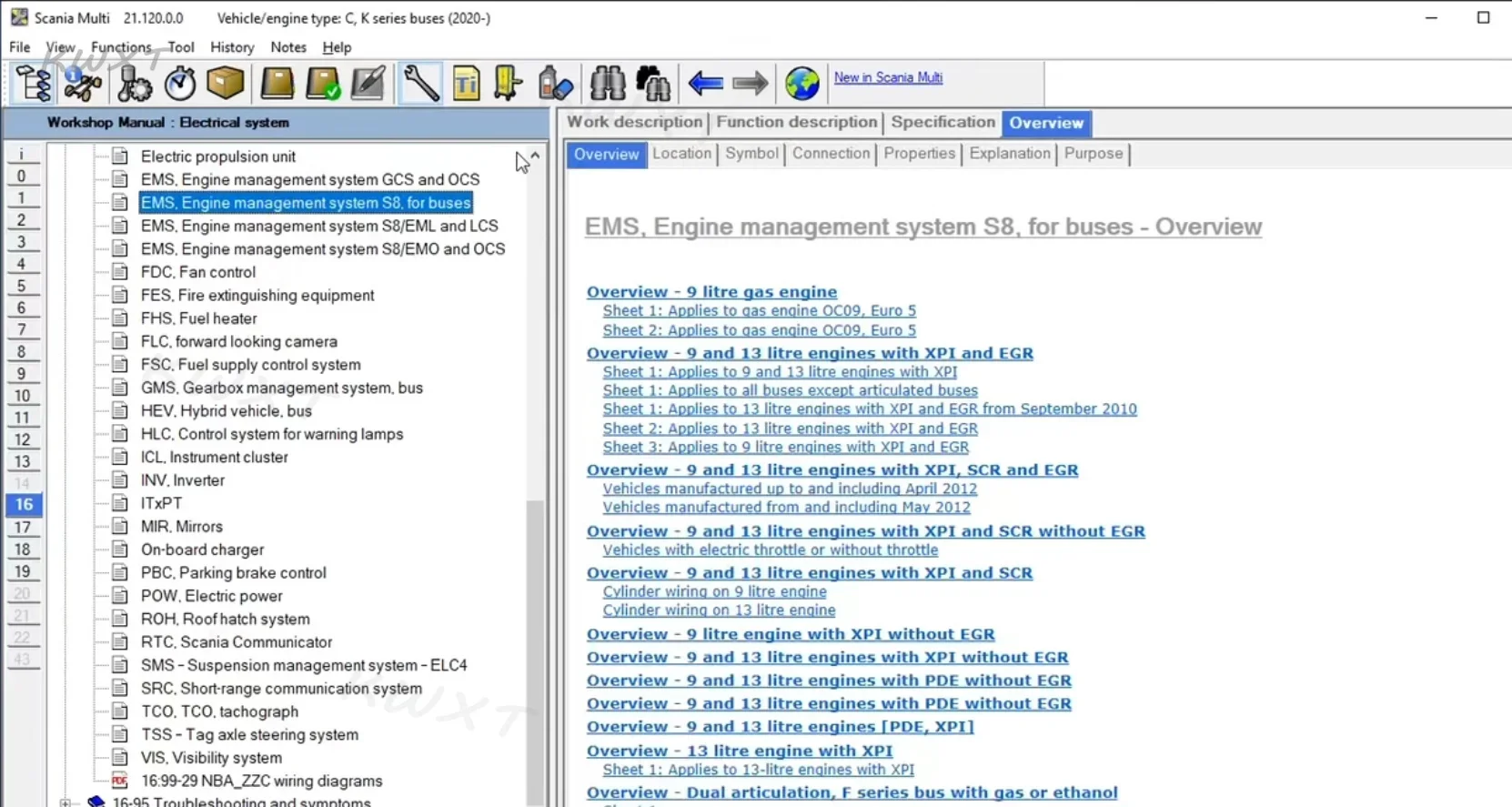Image resolution: width=1512 pixels, height=807 pixels.
Task: Switch to the Work description tab
Action: (635, 122)
